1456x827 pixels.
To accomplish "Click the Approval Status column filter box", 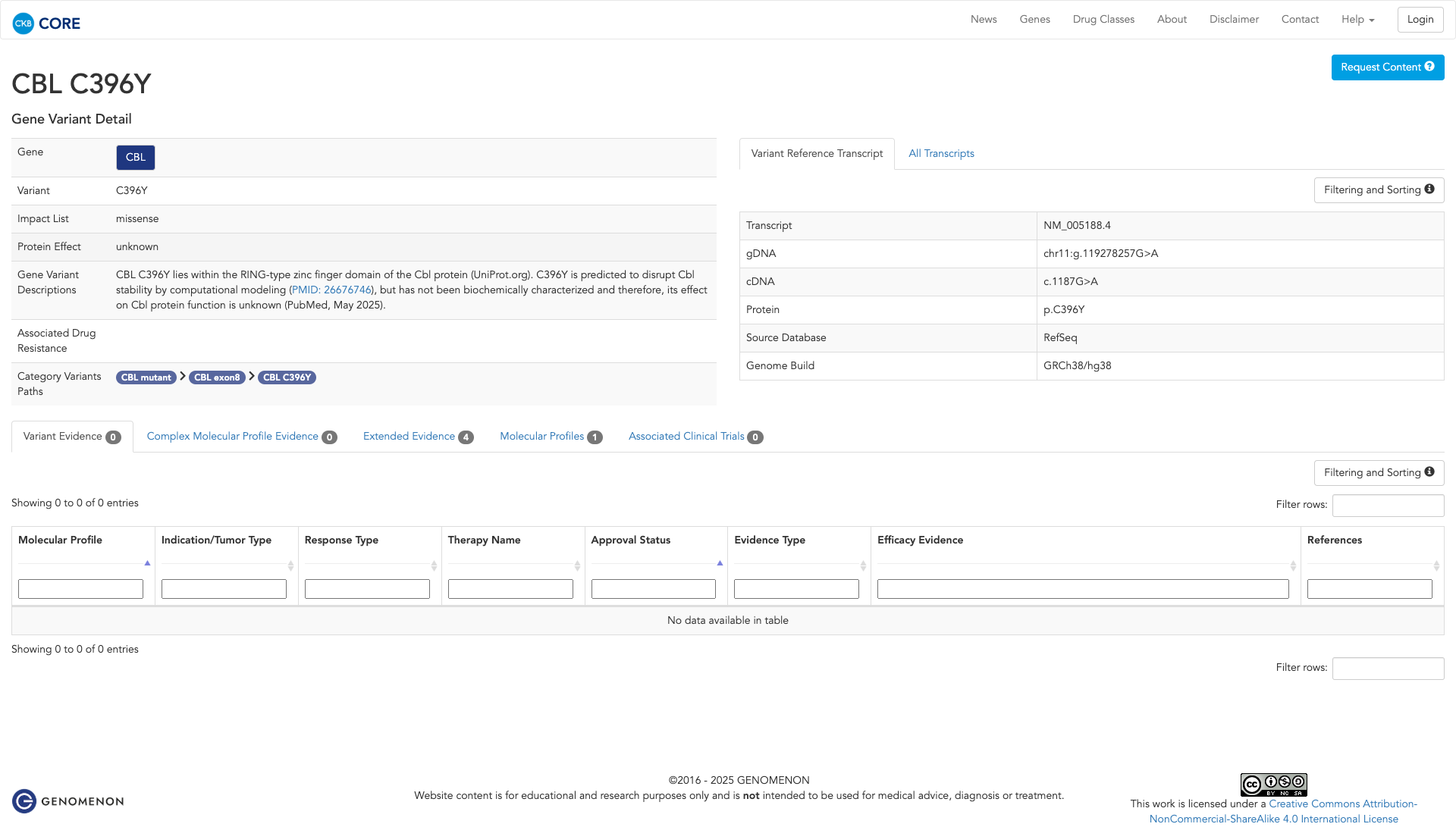I will (654, 589).
